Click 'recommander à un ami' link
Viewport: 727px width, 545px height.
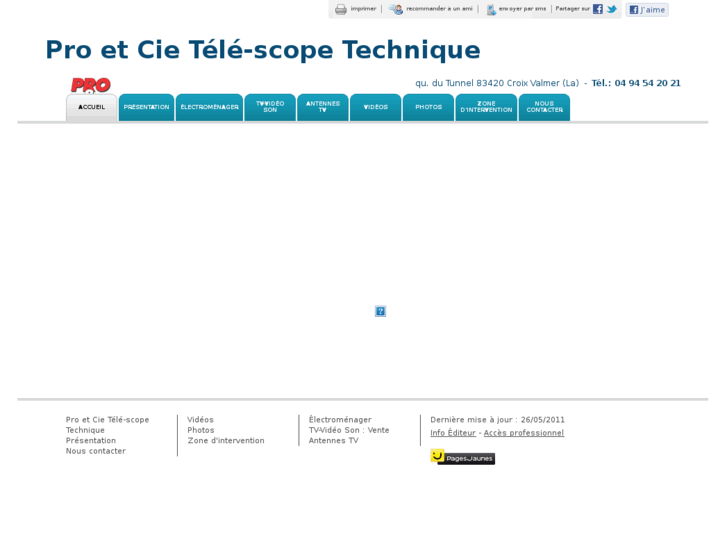point(439,8)
